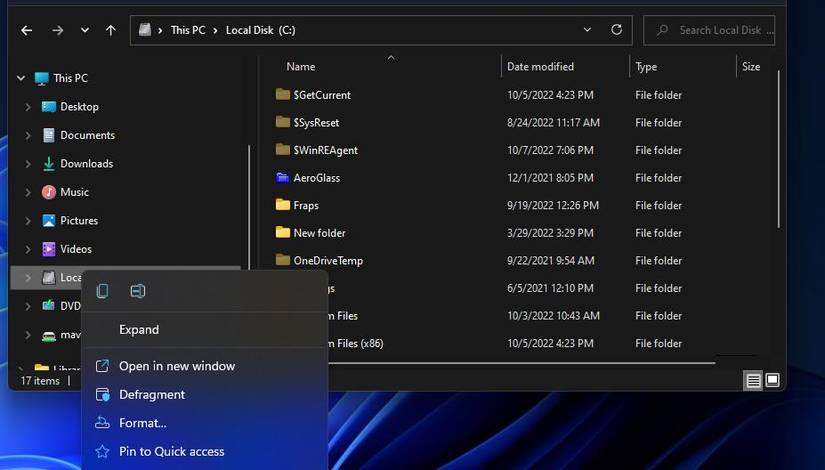Click the Copy icon in context menu
The width and height of the screenshot is (825, 470).
(x=103, y=291)
